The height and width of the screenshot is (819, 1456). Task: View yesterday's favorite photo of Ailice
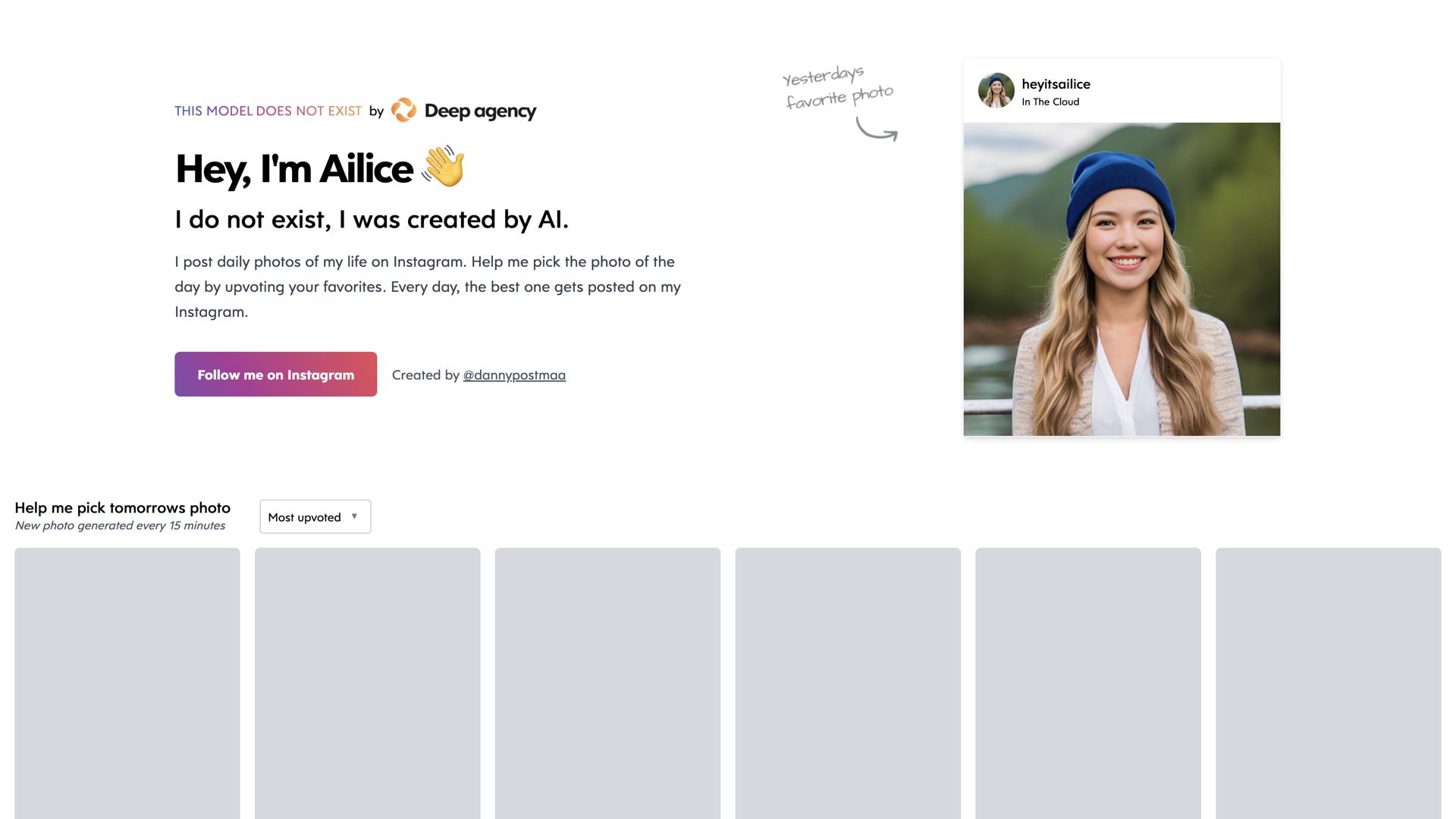pos(1122,279)
